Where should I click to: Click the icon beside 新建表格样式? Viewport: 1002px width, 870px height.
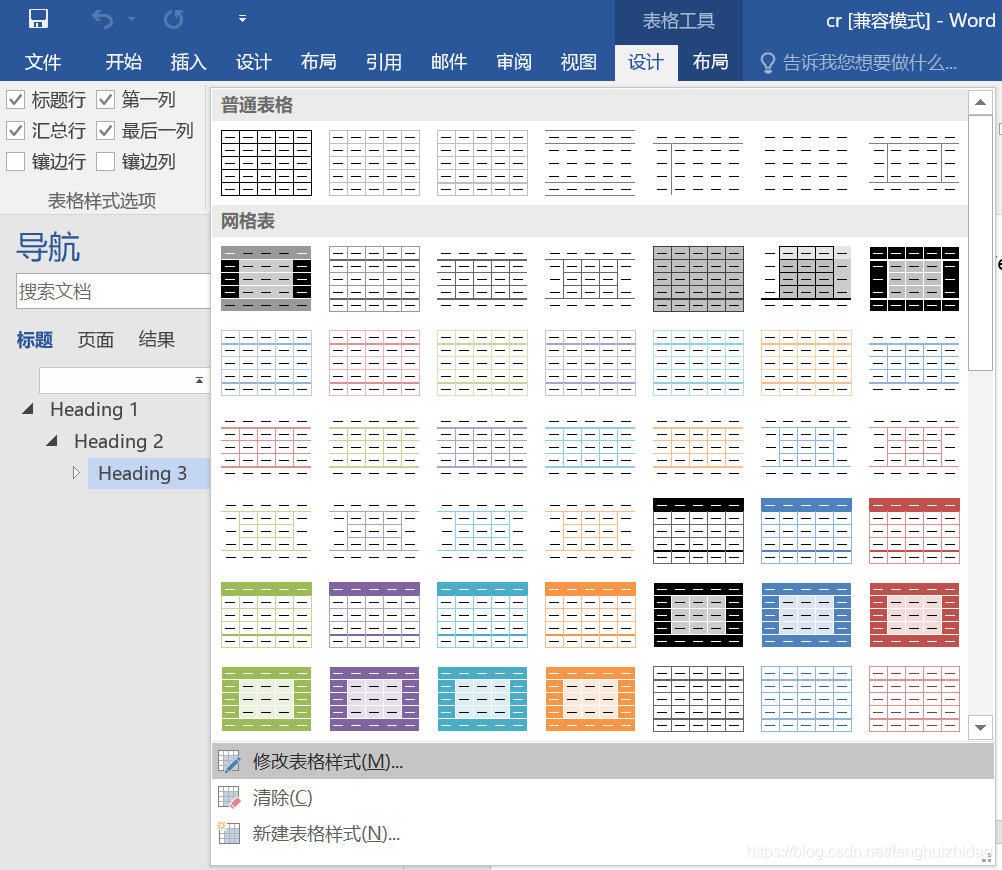[227, 832]
